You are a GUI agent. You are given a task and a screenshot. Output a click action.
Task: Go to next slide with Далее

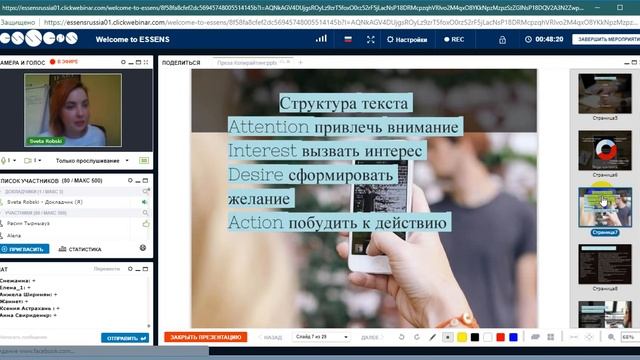[x=372, y=338]
